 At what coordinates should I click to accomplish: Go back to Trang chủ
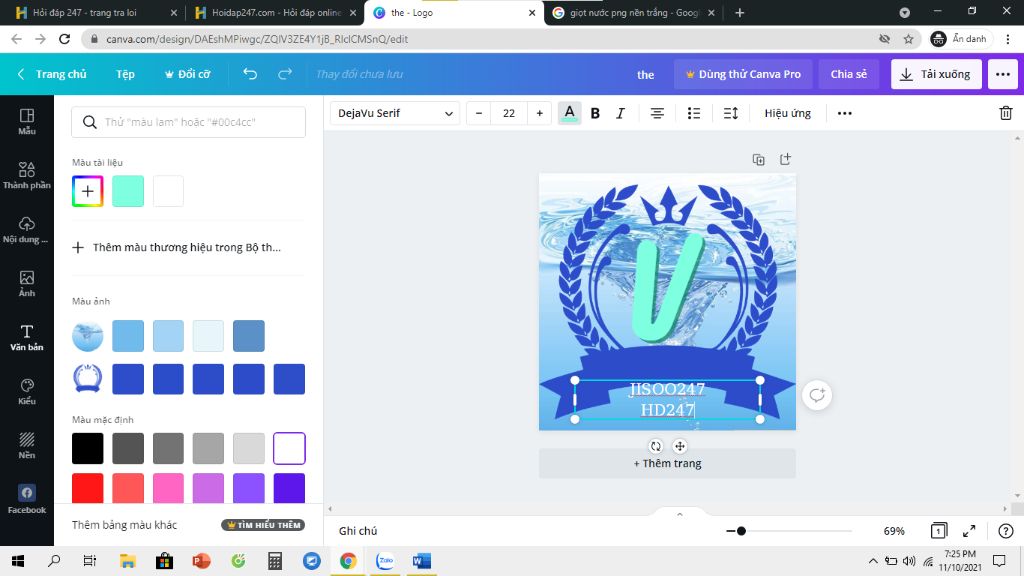pos(52,74)
